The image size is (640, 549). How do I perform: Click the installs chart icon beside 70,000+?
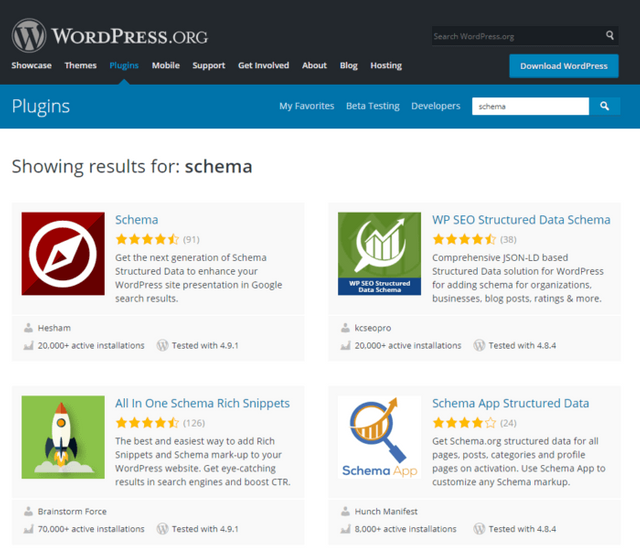[x=28, y=529]
